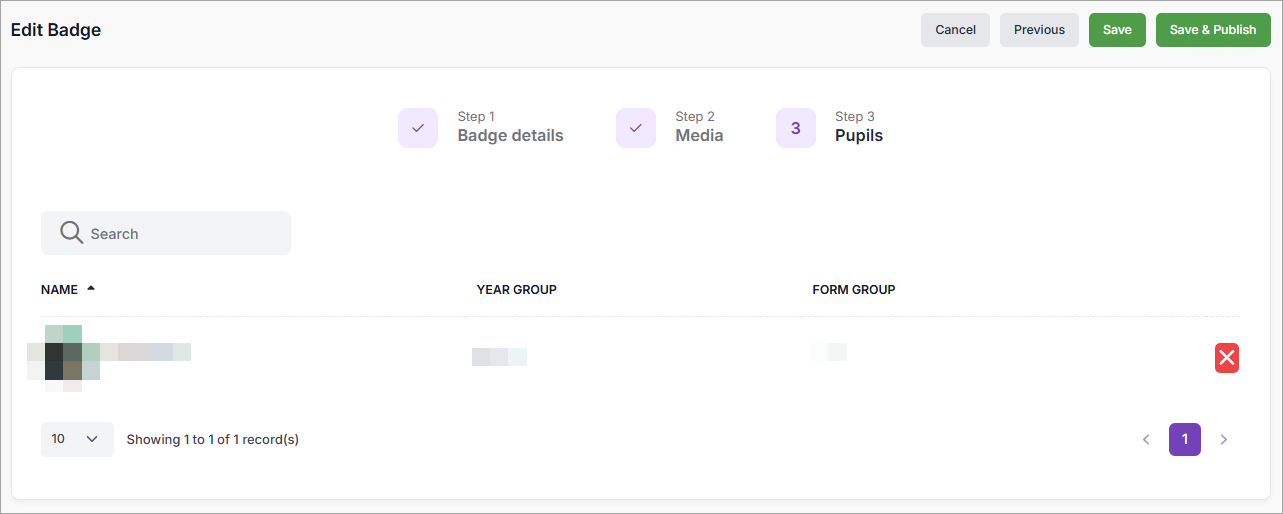The width and height of the screenshot is (1283, 514).
Task: Click the Step 2 checkmark icon
Action: (x=636, y=128)
